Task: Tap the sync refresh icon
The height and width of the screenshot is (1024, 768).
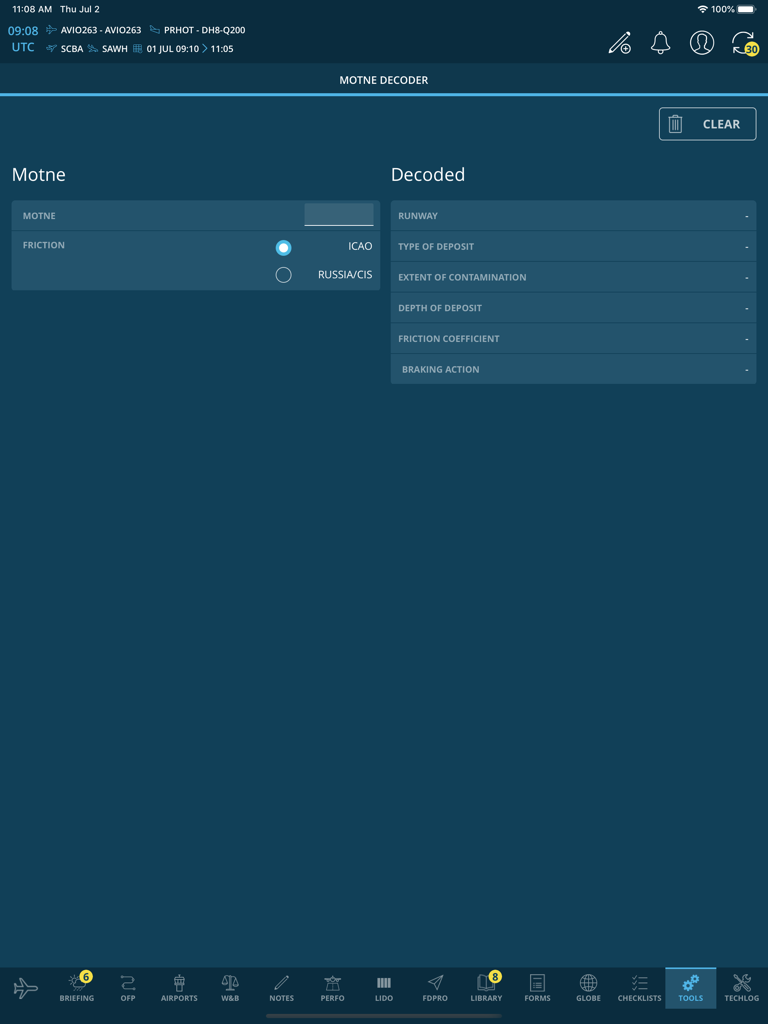Action: tap(742, 43)
